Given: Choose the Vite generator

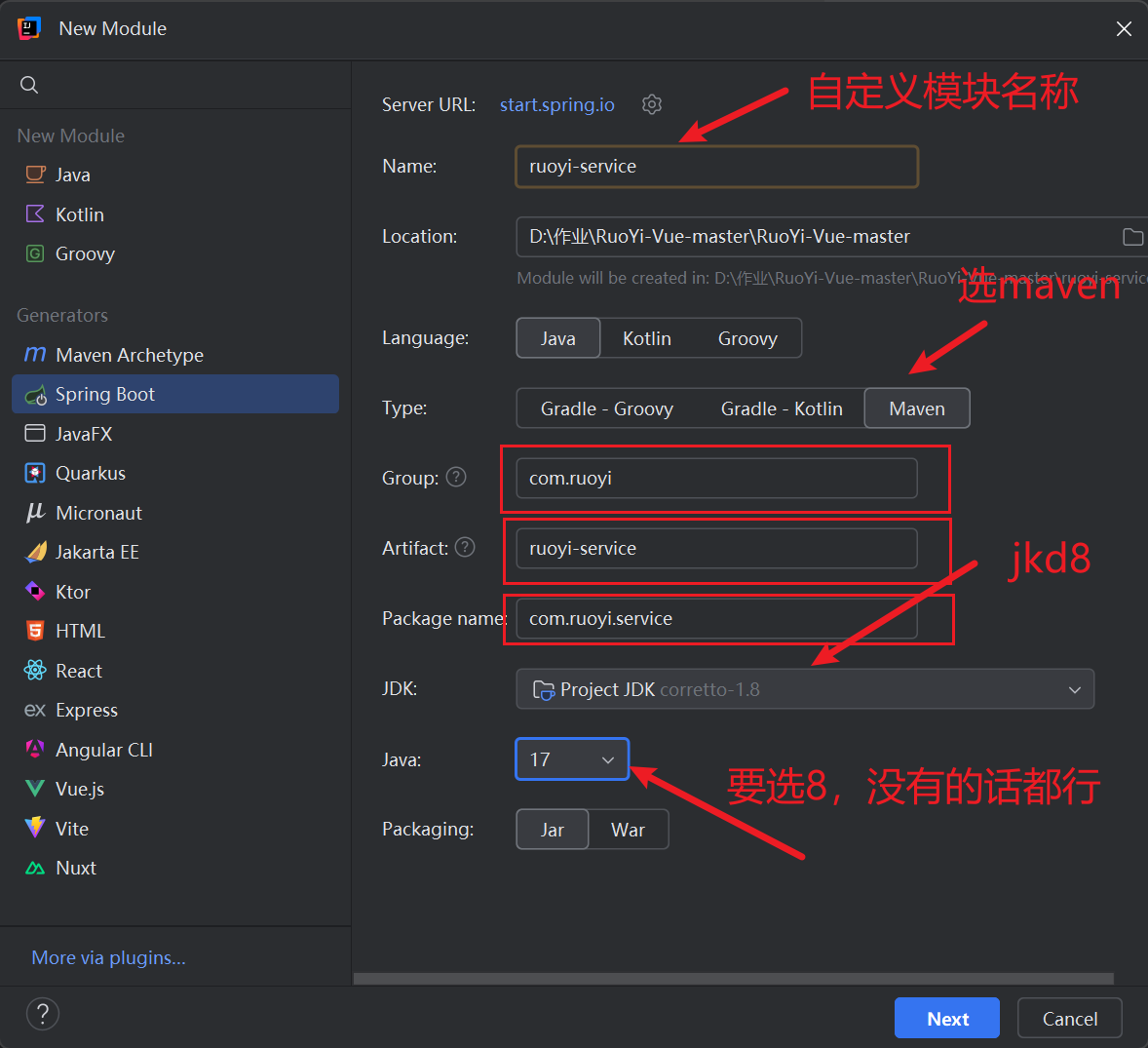Looking at the screenshot, I should point(175,829).
